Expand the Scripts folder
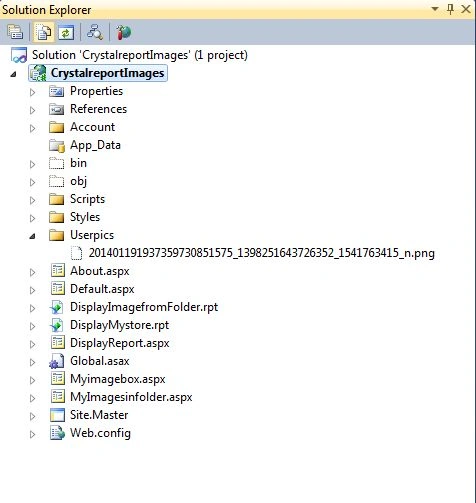Image resolution: width=476 pixels, height=503 pixels. pyautogui.click(x=32, y=200)
